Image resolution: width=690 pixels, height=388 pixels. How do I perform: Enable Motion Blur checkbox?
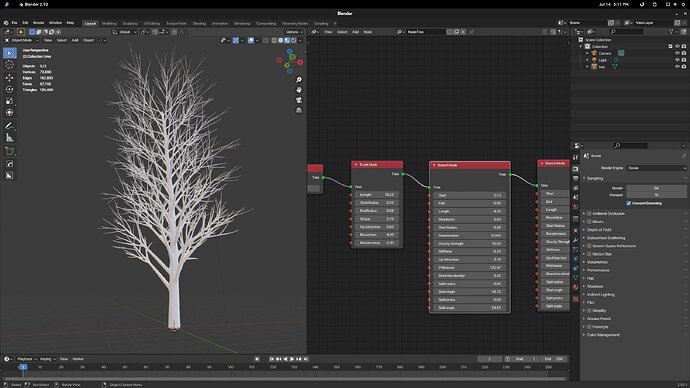[x=589, y=254]
